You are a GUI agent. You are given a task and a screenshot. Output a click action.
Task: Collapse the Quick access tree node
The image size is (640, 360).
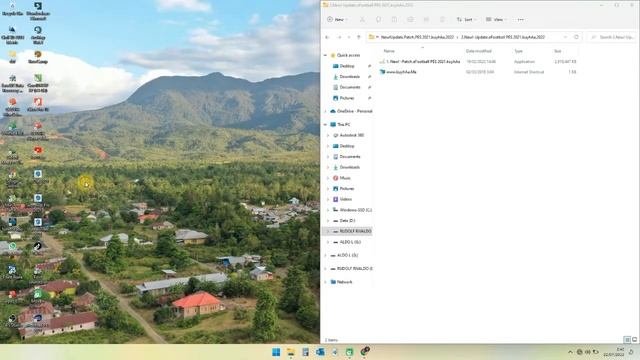(326, 55)
